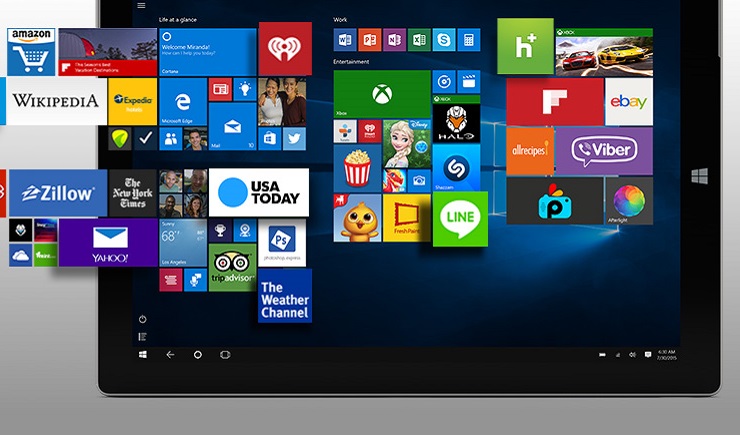Launch Microsoft Edge from its tile
The height and width of the screenshot is (435, 740).
click(183, 101)
